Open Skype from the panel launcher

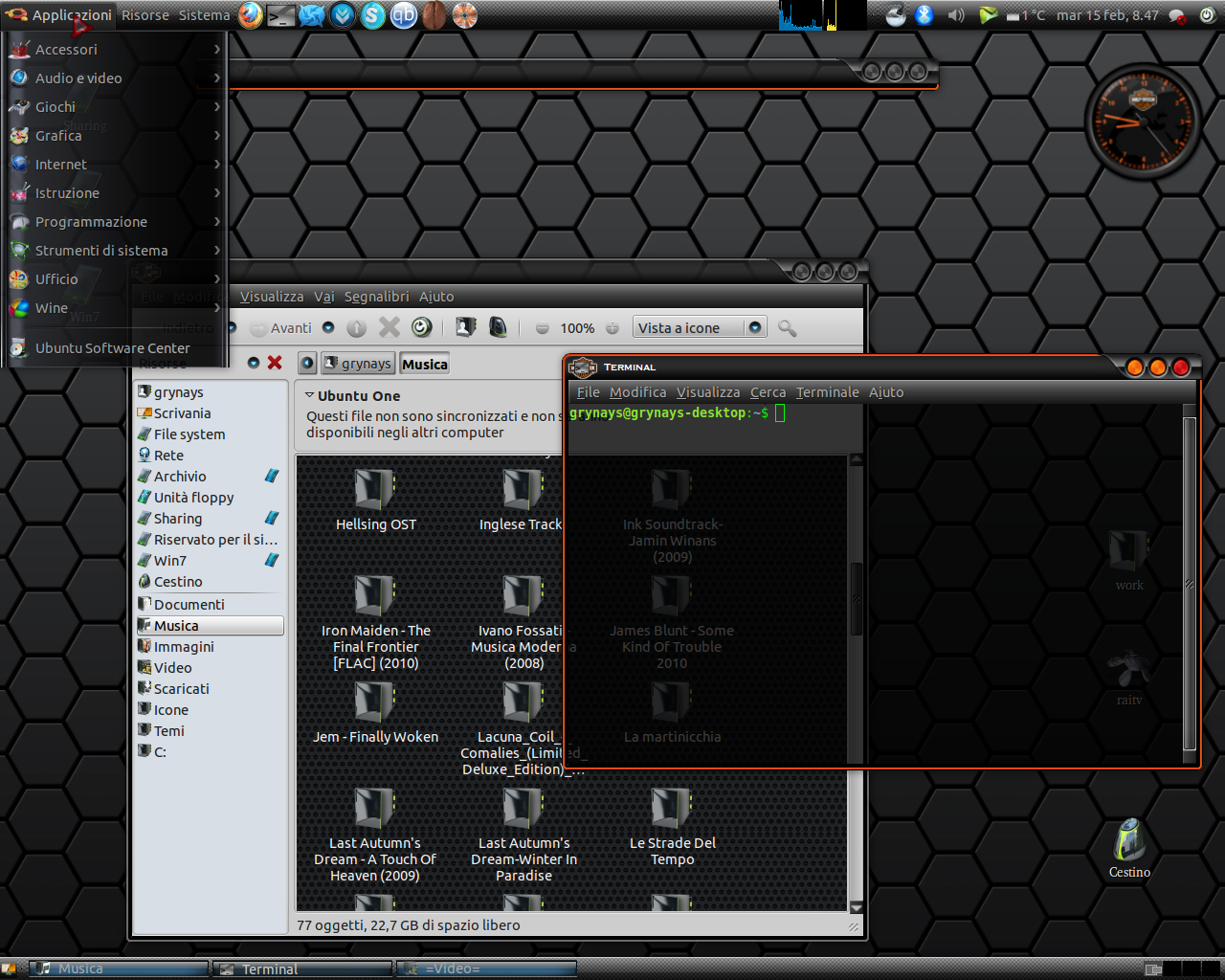pyautogui.click(x=372, y=15)
